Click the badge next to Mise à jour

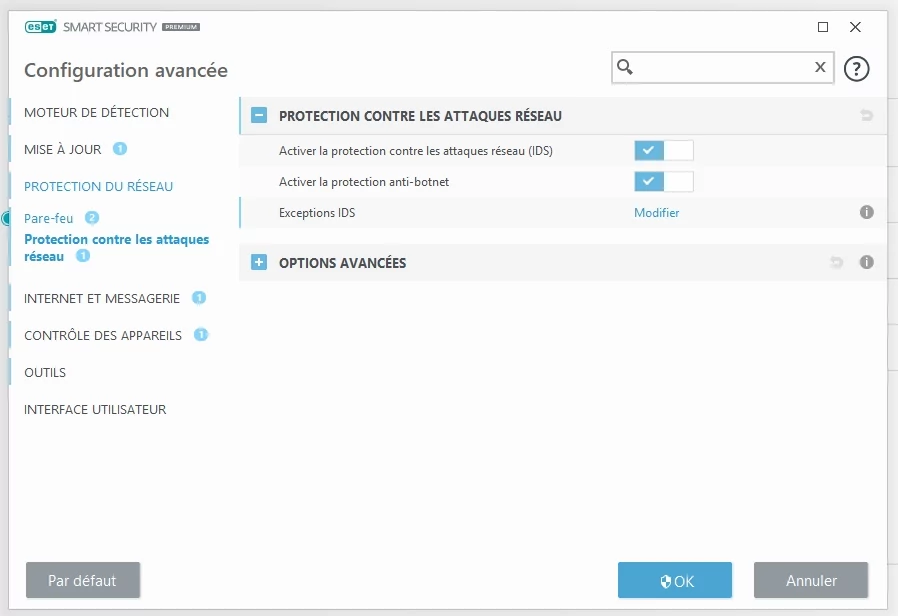(x=120, y=149)
